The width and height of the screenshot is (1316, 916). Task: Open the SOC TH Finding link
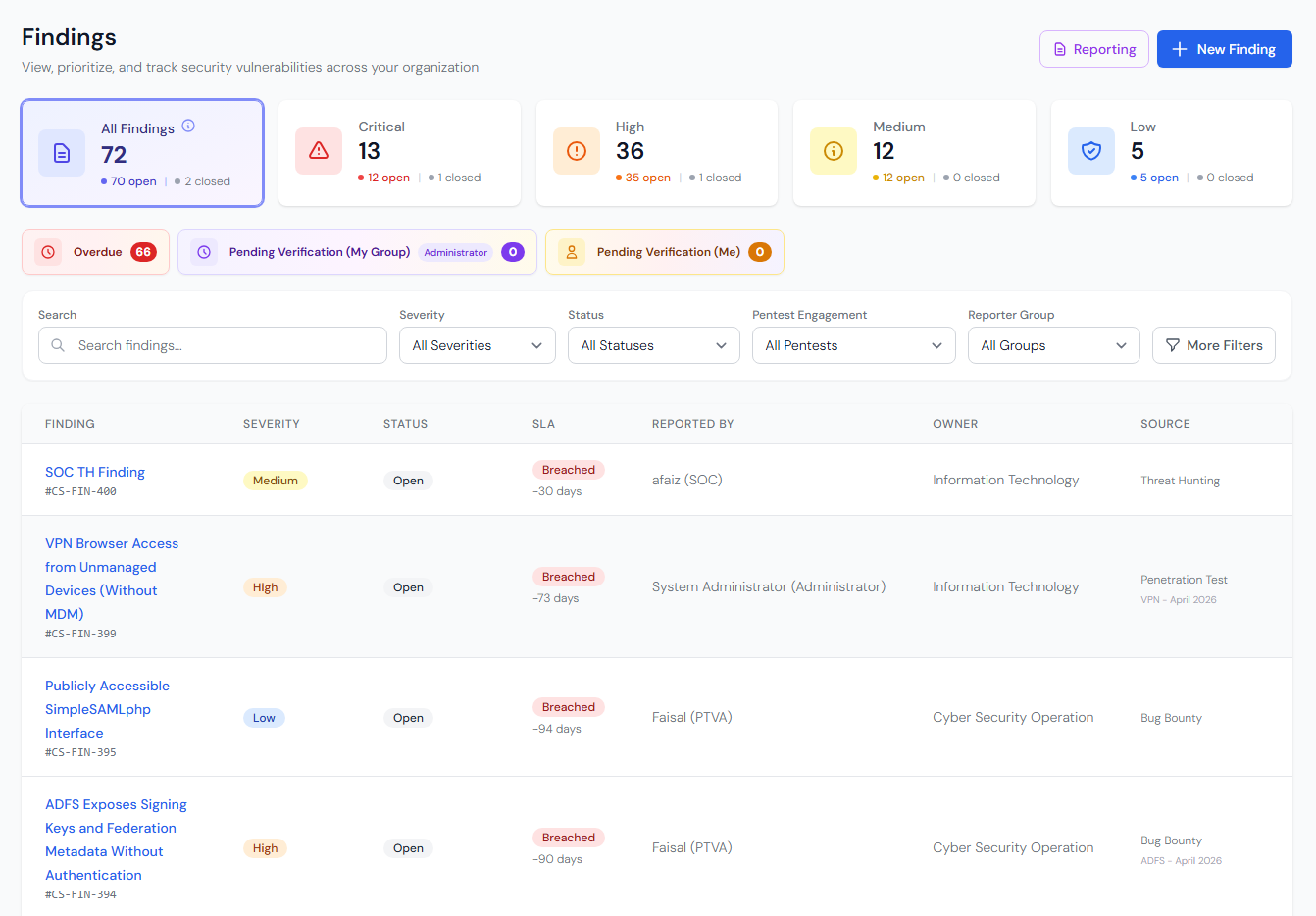tap(95, 472)
